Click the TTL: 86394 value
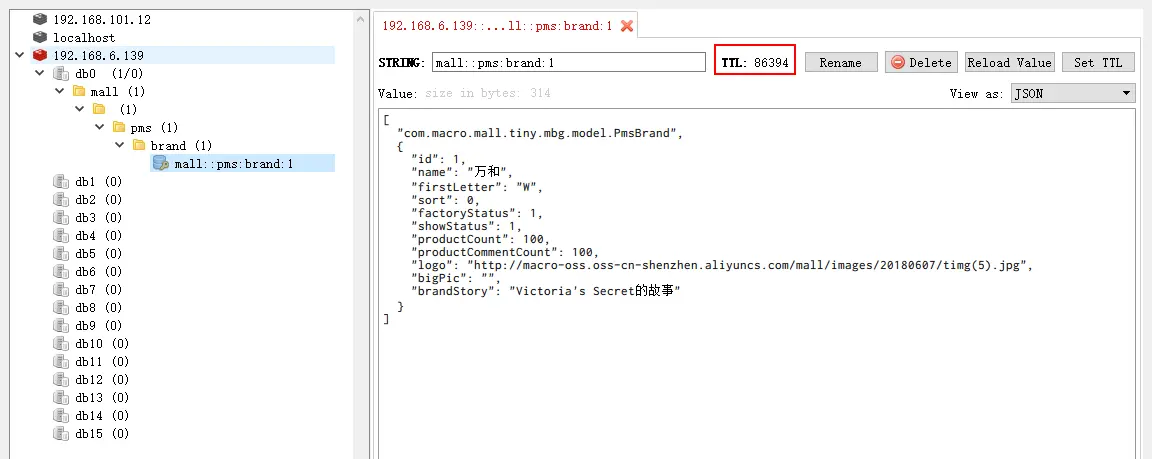Screen dimensions: 1152x459 [755, 62]
